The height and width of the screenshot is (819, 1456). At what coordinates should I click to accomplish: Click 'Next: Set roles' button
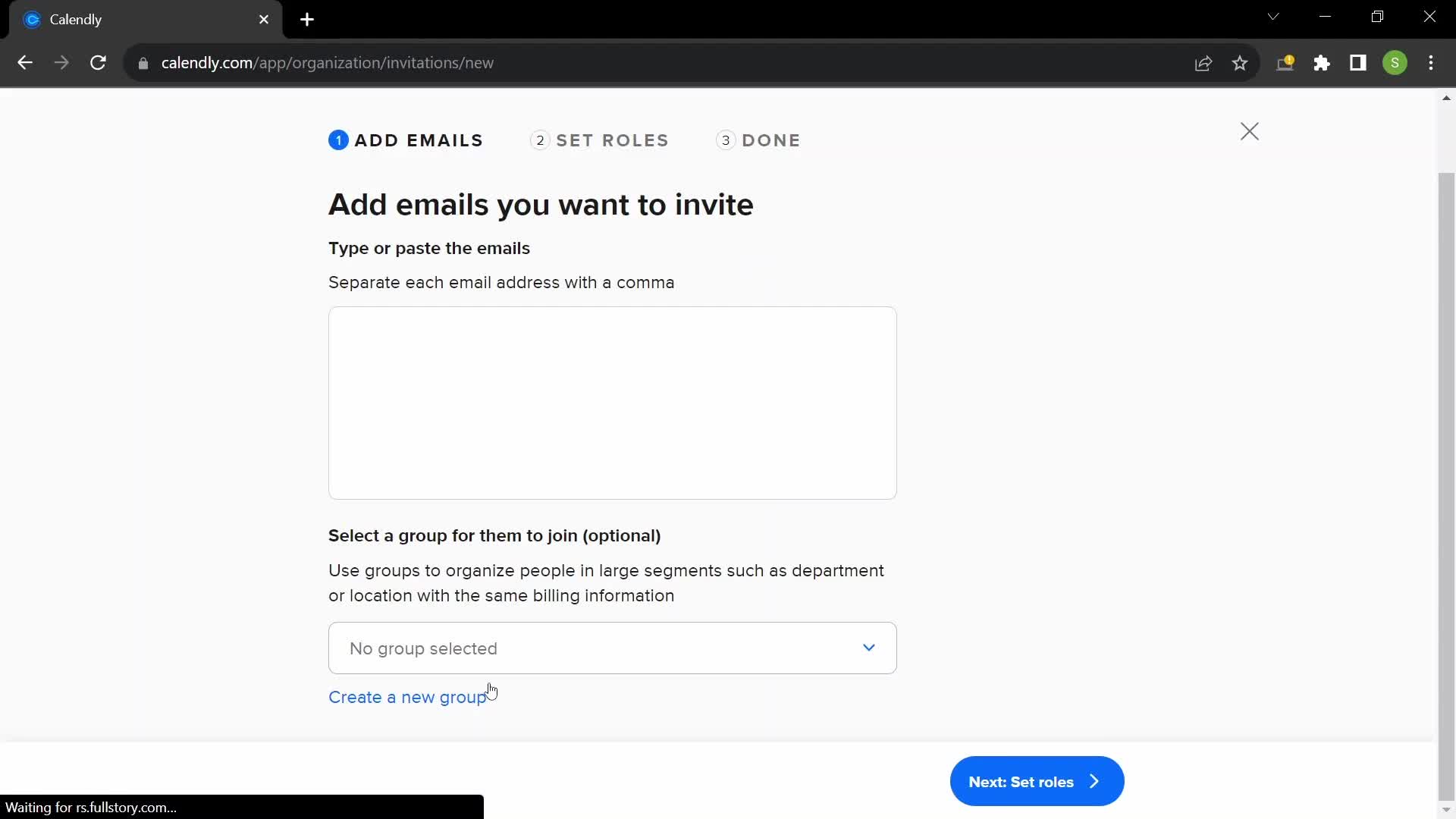coord(1037,781)
